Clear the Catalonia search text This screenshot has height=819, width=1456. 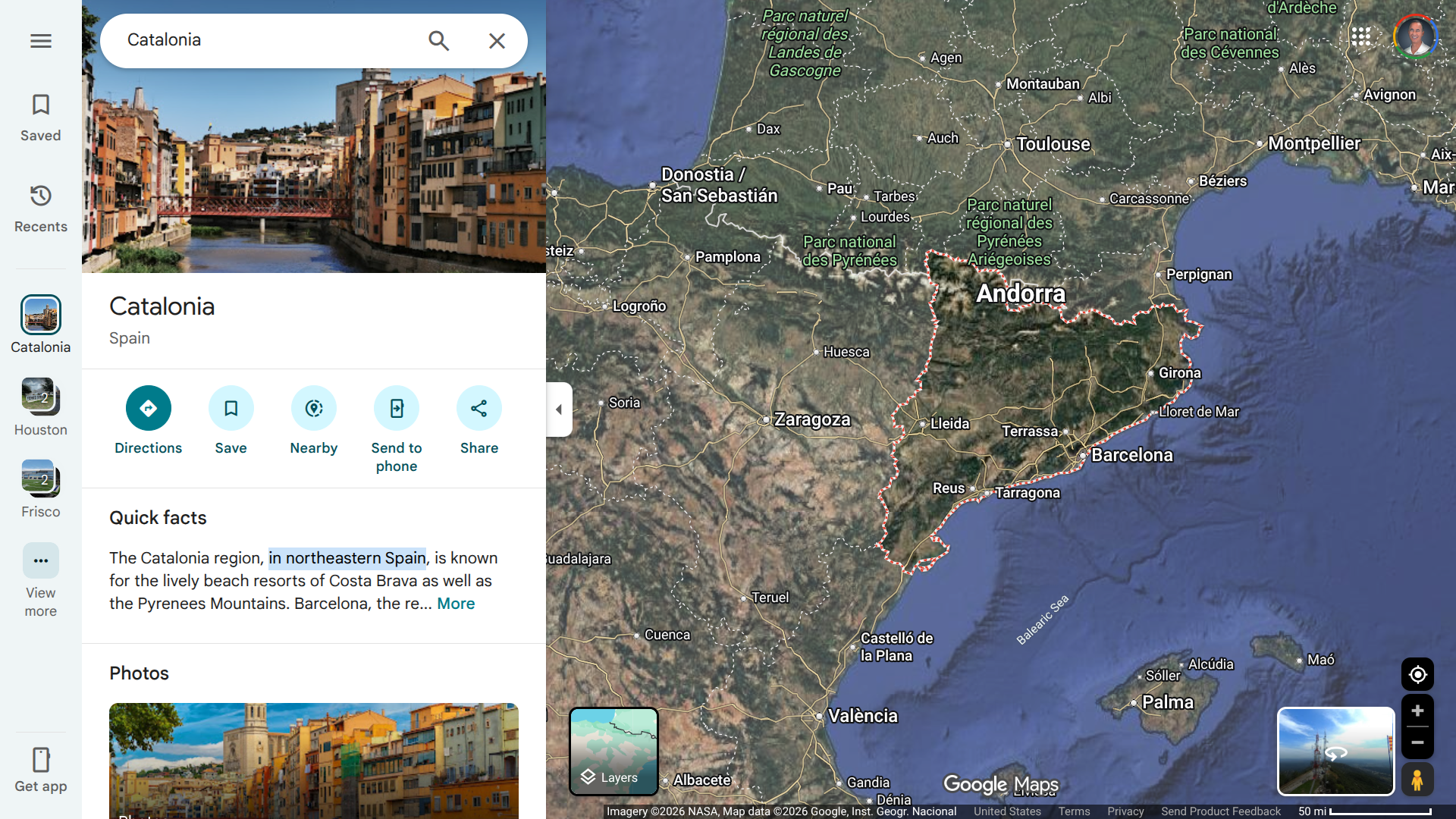(x=497, y=41)
